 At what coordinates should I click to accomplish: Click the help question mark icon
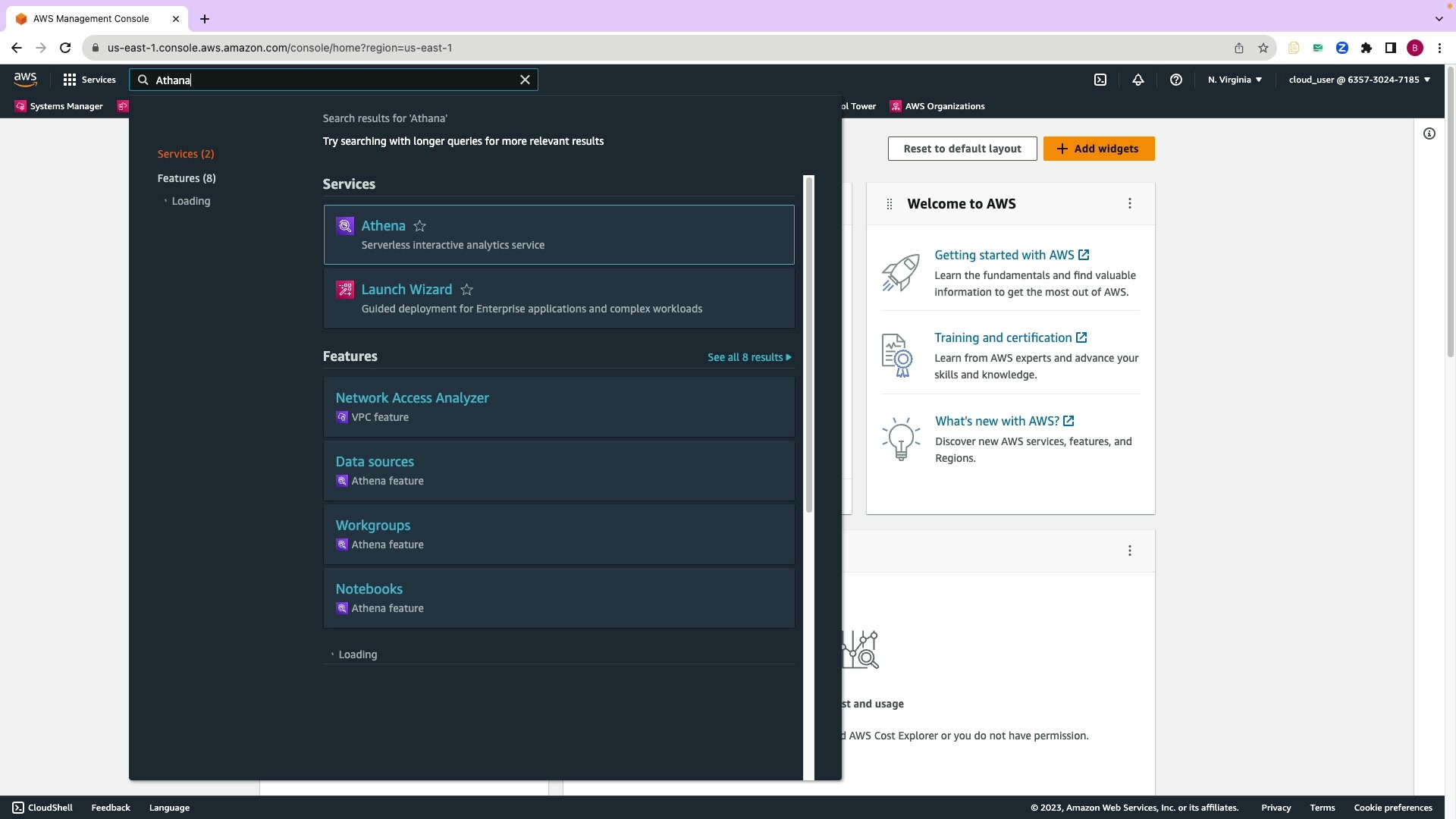coord(1176,80)
